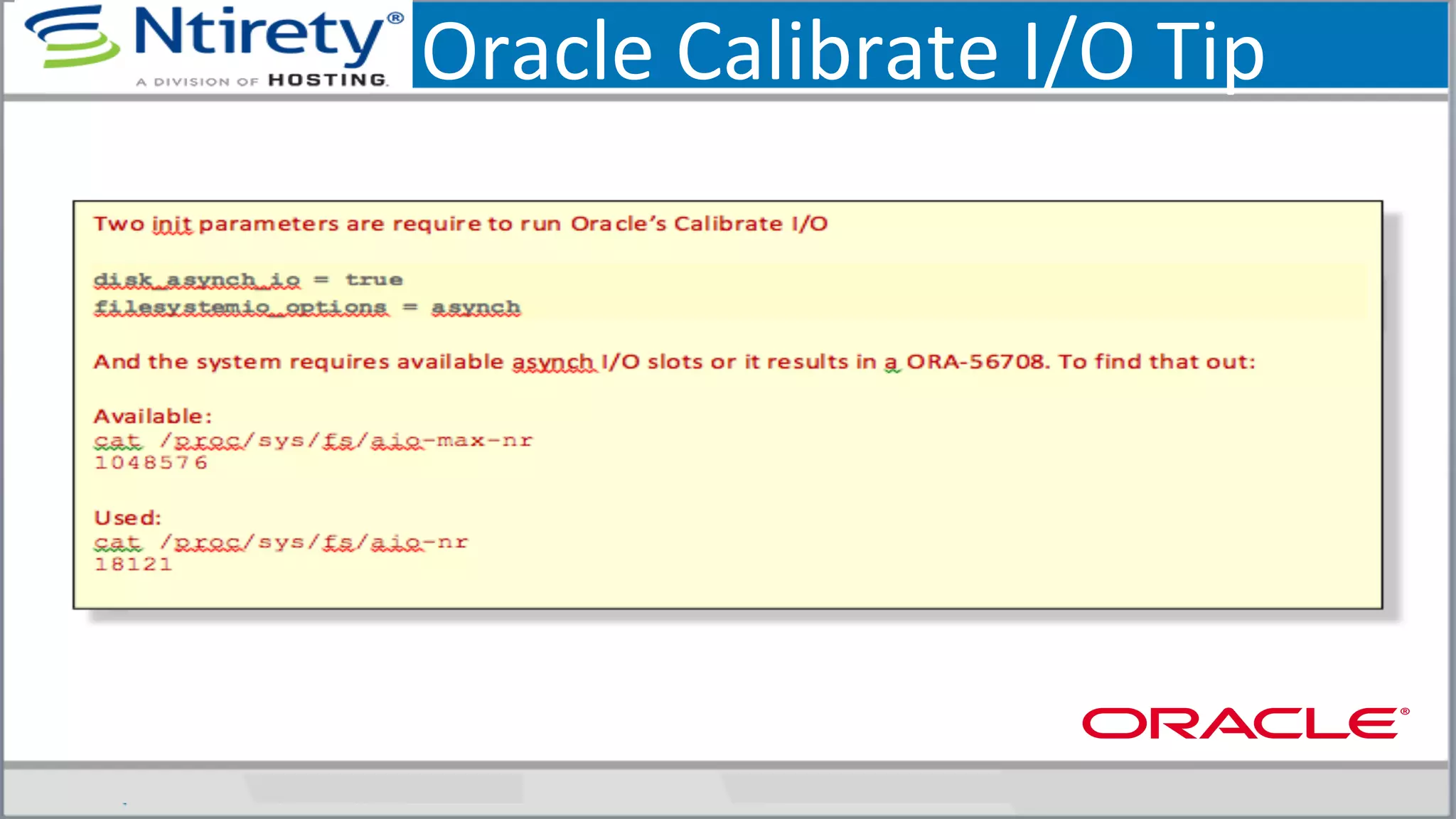The height and width of the screenshot is (819, 1456).
Task: Select 'disk_asynch_io = true' line
Action: tap(248, 280)
